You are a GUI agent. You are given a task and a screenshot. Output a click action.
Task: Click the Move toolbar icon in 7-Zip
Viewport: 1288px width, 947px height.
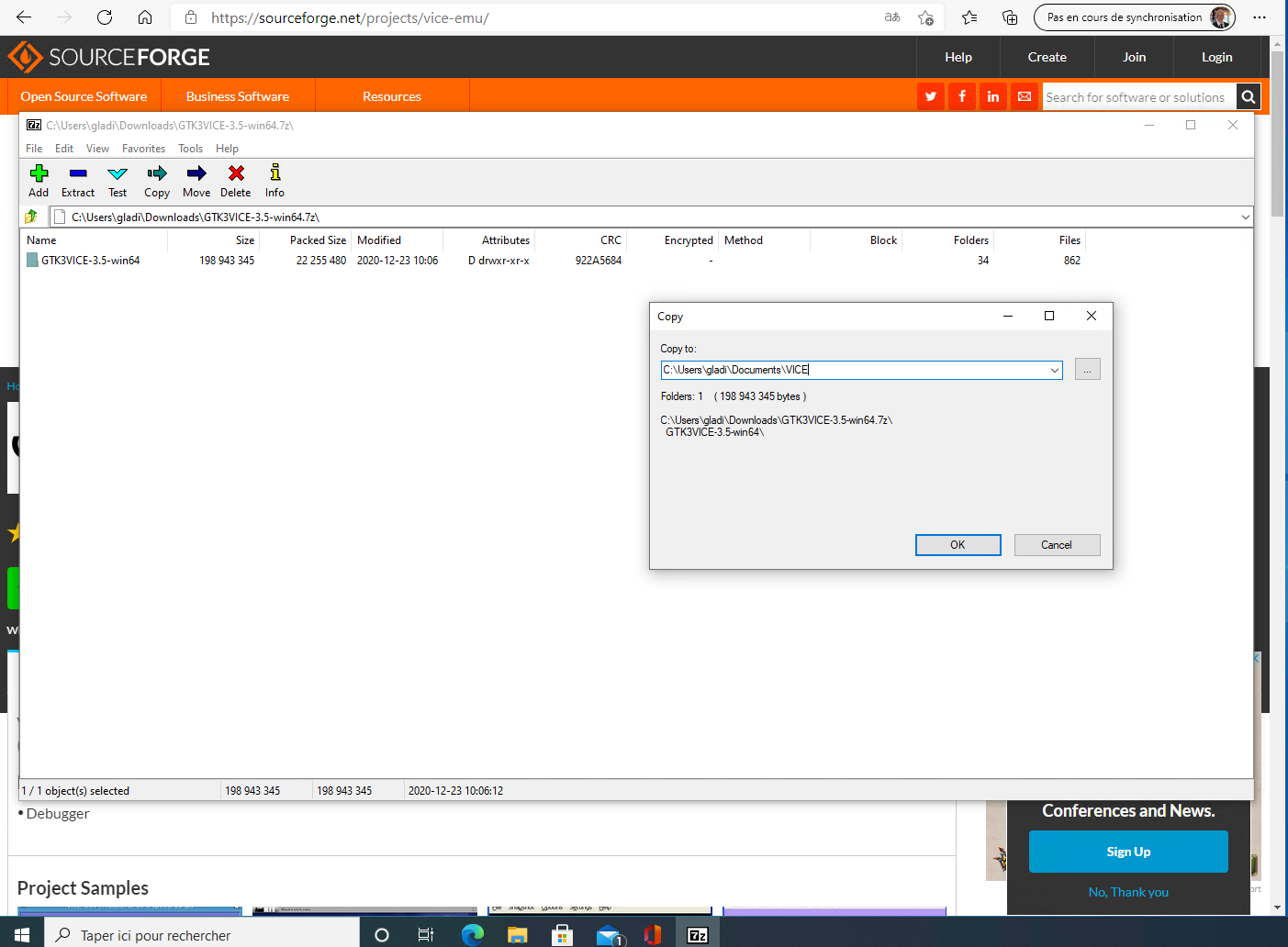196,181
